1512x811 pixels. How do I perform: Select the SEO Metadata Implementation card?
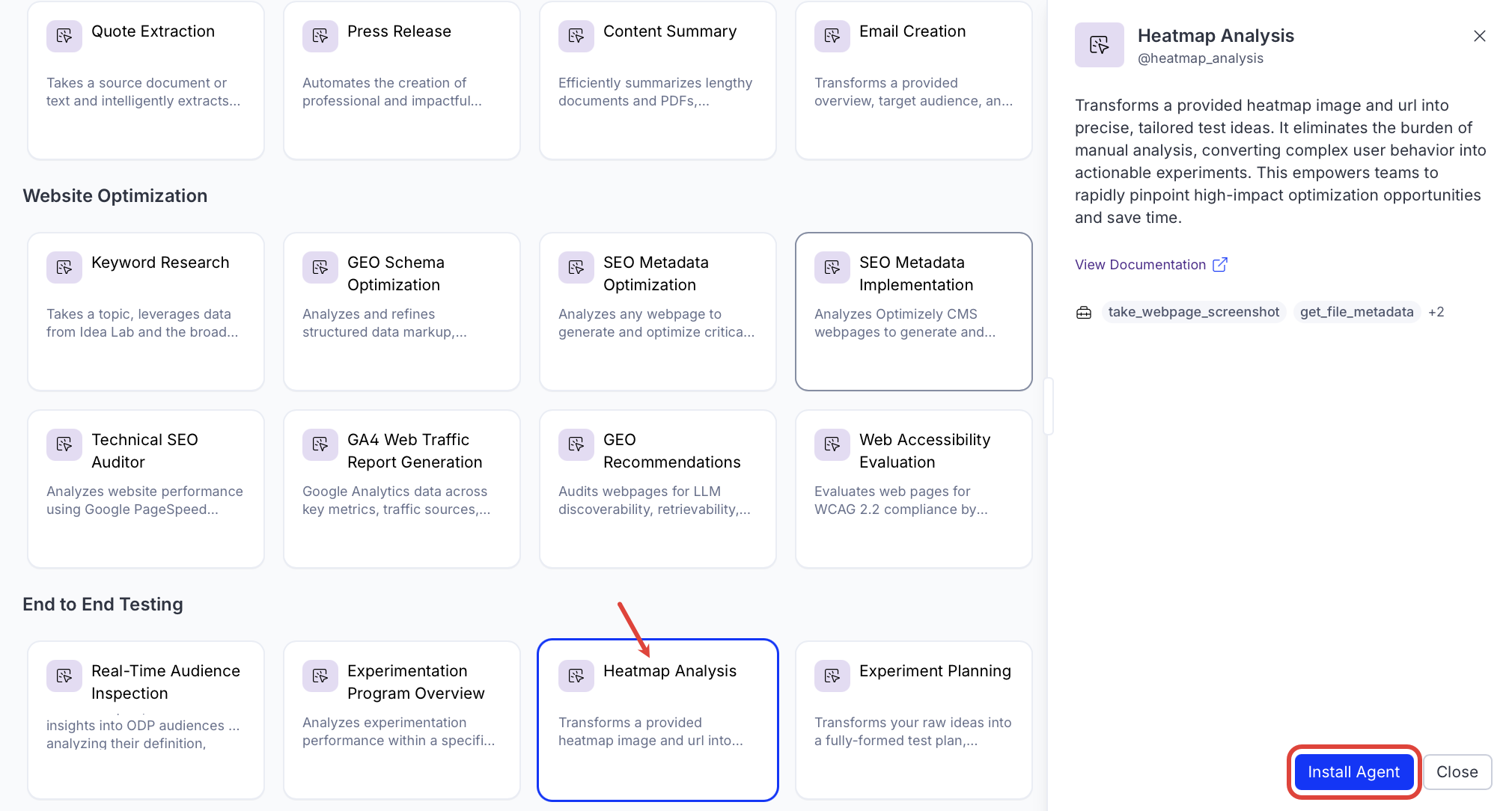pyautogui.click(x=913, y=311)
